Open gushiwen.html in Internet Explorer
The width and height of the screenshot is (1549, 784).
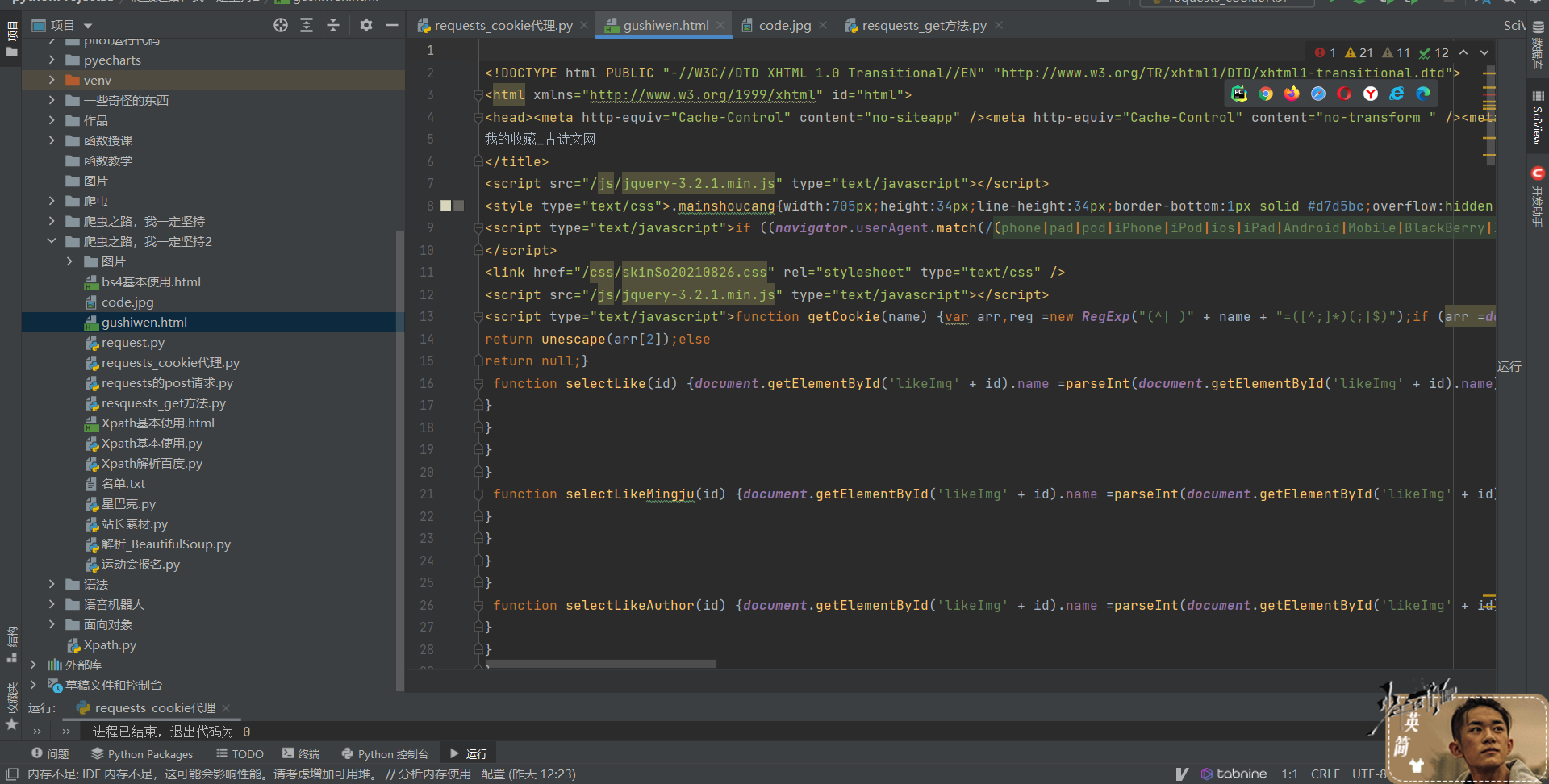point(1397,94)
